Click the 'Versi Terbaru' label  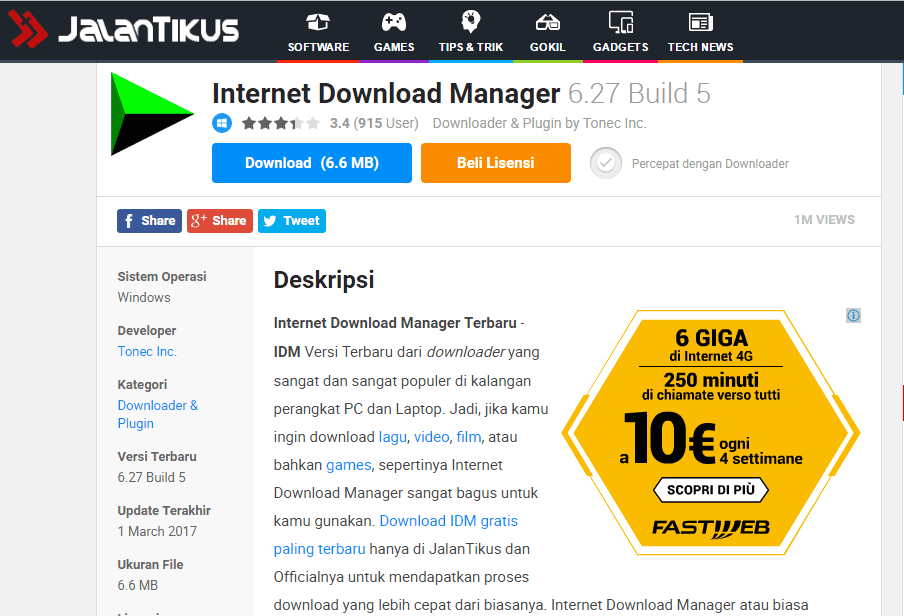157,456
